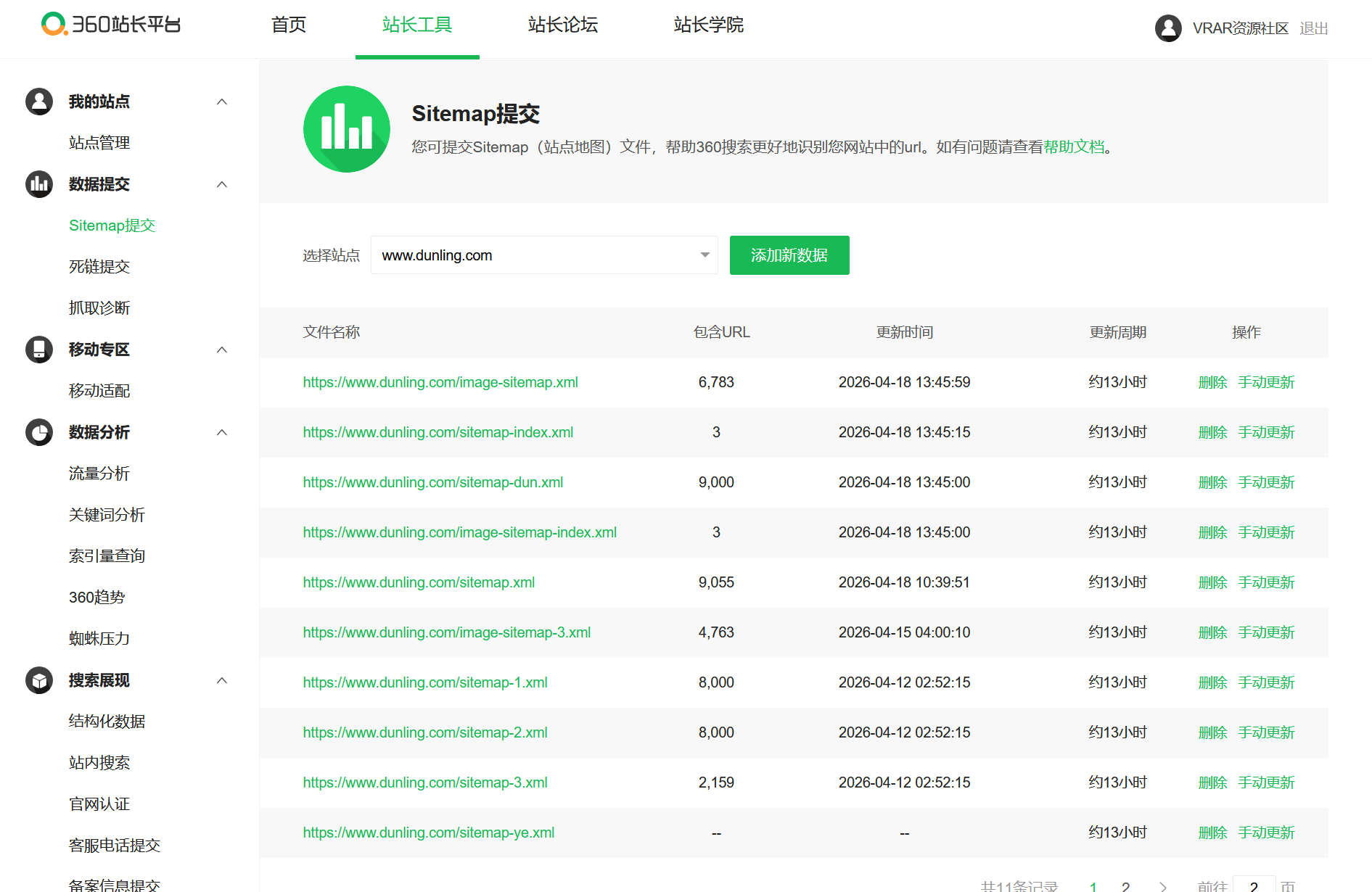Open the 选择站点 dropdown showing www.dunling.com
This screenshot has height=892, width=1372.
[x=544, y=255]
